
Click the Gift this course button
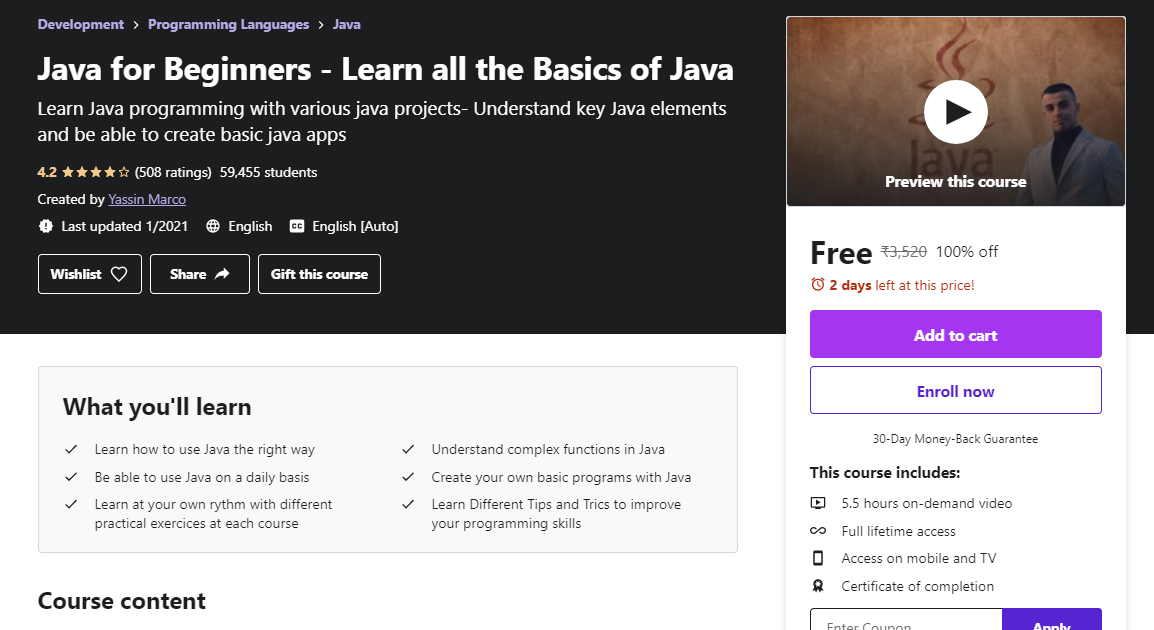pyautogui.click(x=319, y=274)
